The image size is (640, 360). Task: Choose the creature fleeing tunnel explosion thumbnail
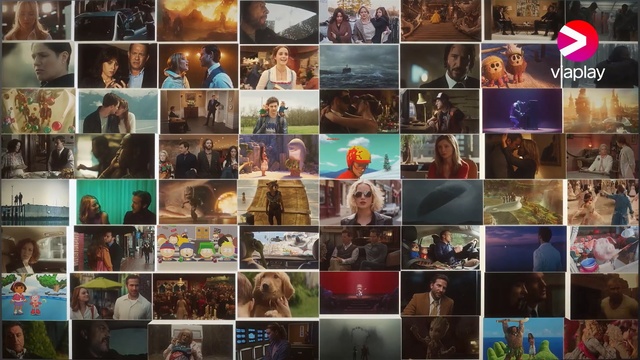click(198, 202)
